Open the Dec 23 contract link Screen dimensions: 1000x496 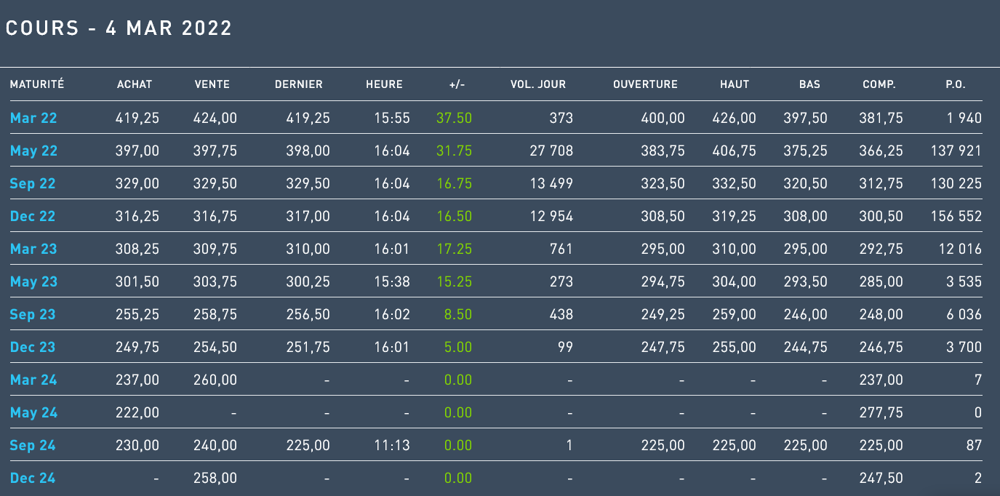pyautogui.click(x=33, y=347)
